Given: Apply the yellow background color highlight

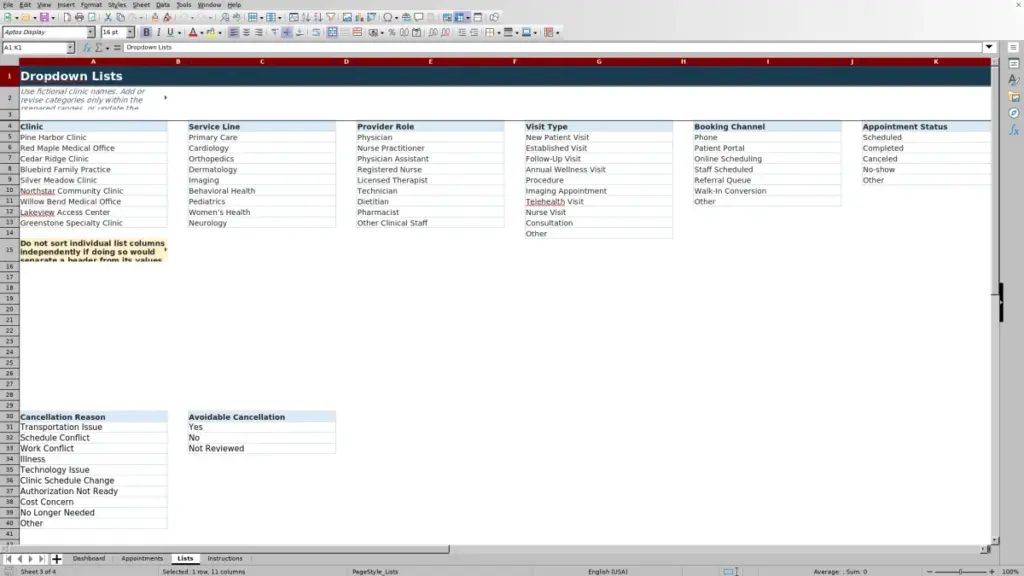Looking at the screenshot, I should point(211,33).
